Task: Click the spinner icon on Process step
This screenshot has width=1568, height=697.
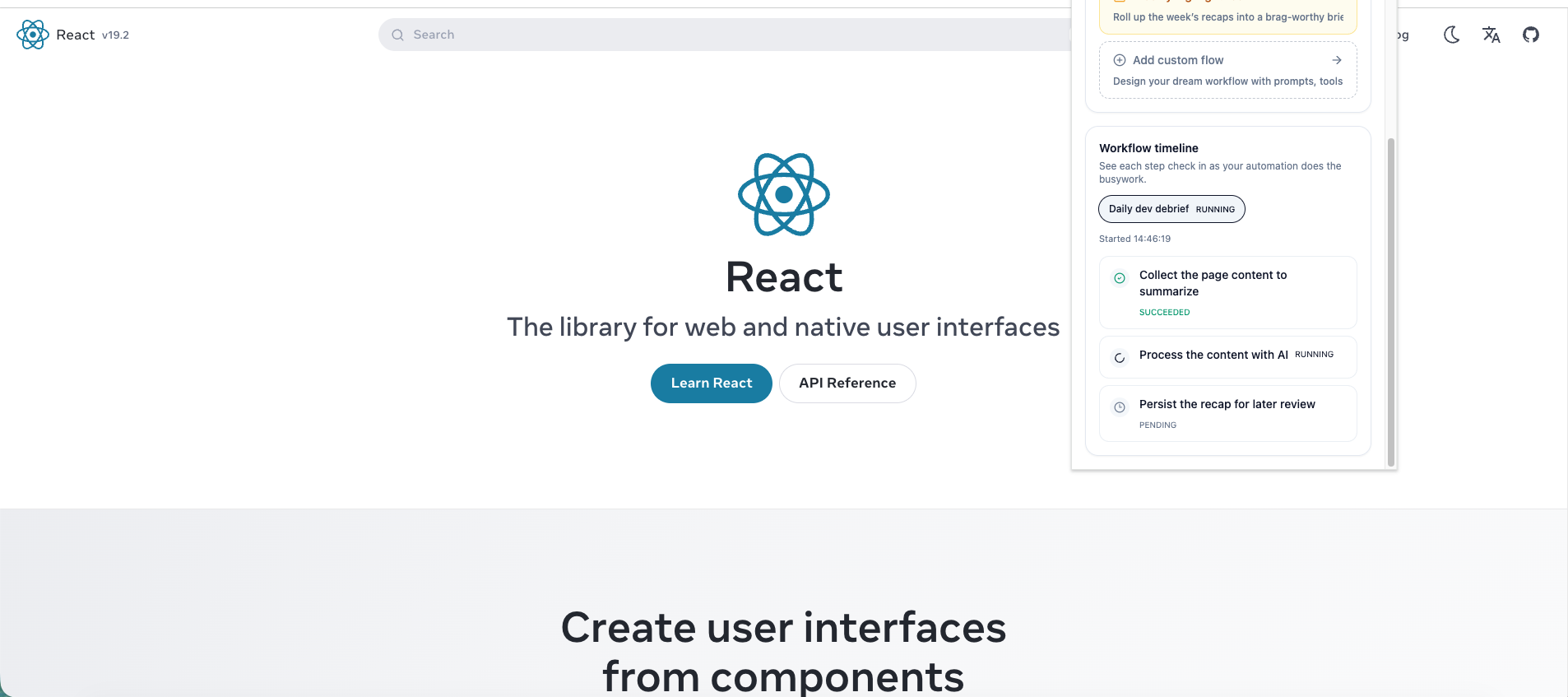Action: pos(1120,358)
